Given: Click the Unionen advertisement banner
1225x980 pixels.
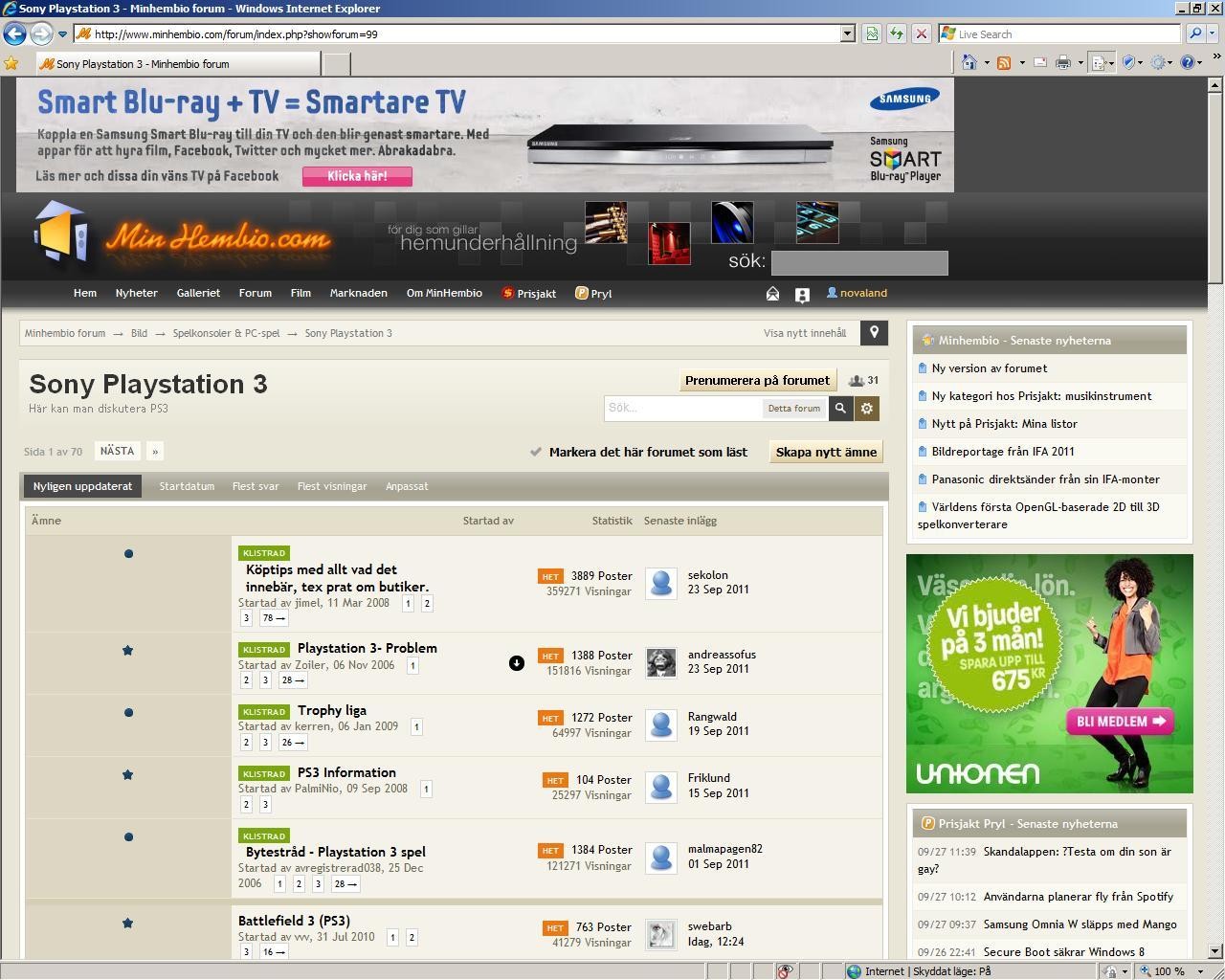Looking at the screenshot, I should [1050, 674].
